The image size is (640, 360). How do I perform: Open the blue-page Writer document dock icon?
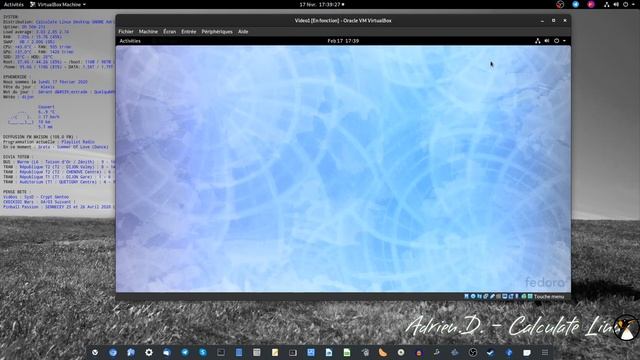click(x=329, y=353)
